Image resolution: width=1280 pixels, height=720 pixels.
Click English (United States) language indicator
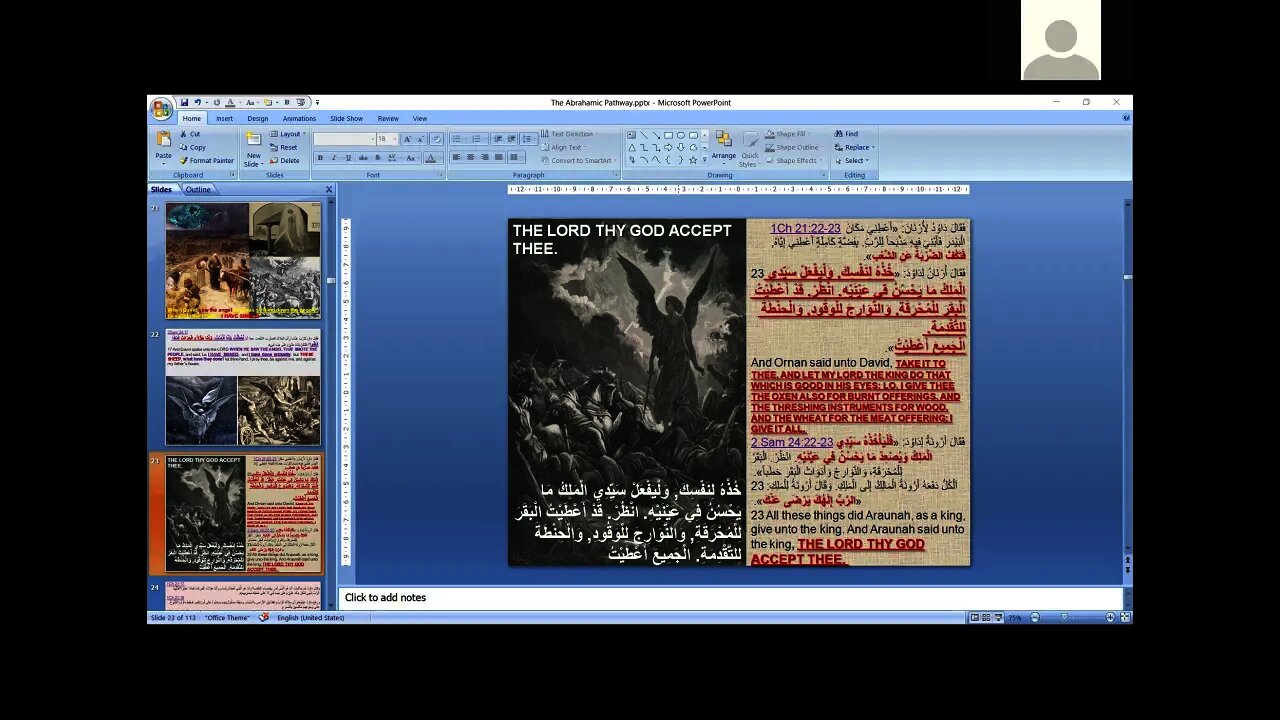point(310,618)
